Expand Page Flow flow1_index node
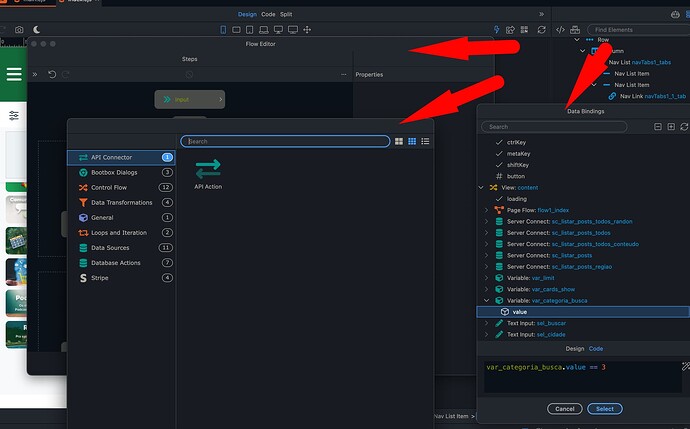This screenshot has width=690, height=429. pos(486,210)
